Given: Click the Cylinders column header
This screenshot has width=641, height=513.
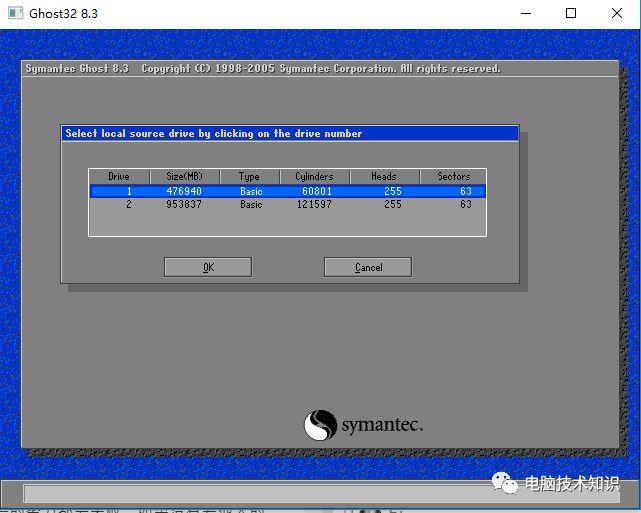Looking at the screenshot, I should tap(314, 177).
